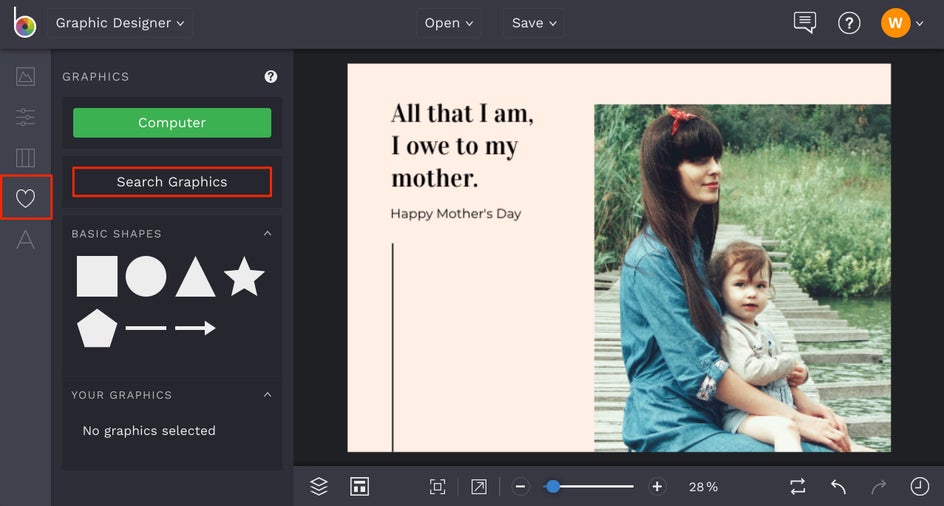Upload graphics from Computer
The width and height of the screenshot is (944, 506).
click(172, 123)
